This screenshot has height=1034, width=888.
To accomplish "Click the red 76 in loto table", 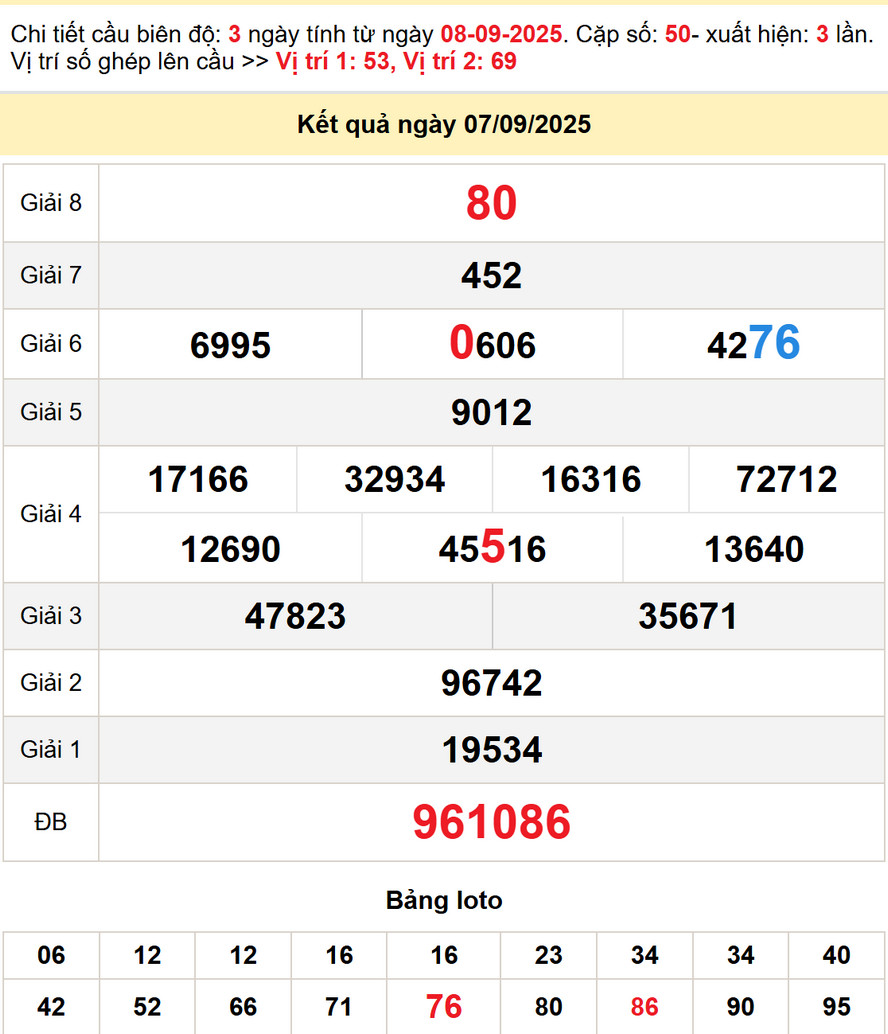I will [x=443, y=1006].
